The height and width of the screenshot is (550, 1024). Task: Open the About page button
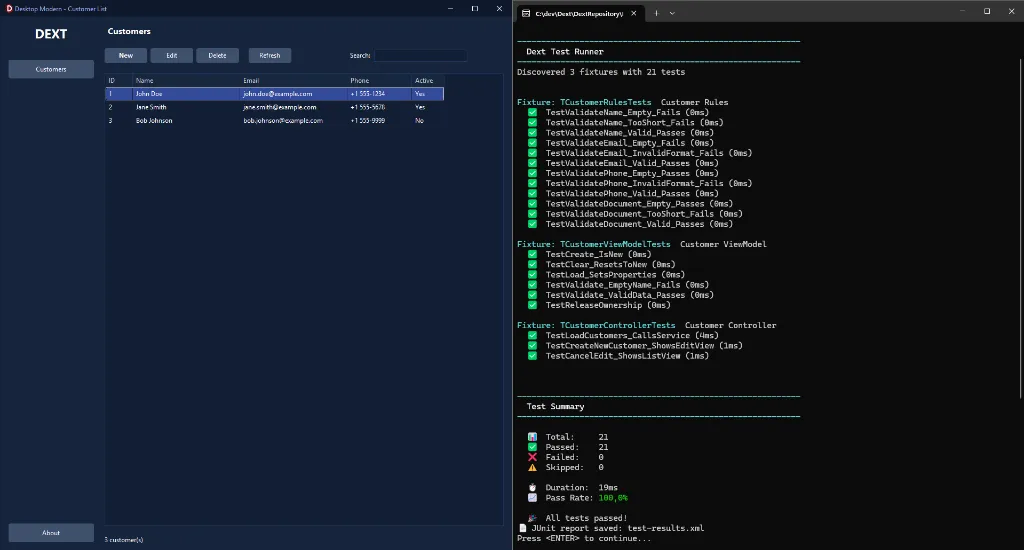tap(51, 532)
